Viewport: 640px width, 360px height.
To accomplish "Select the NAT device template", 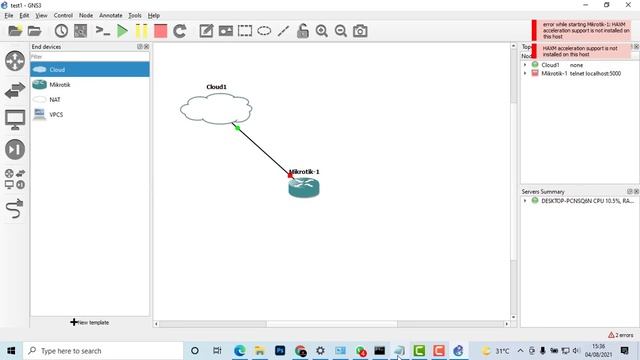I will click(90, 100).
